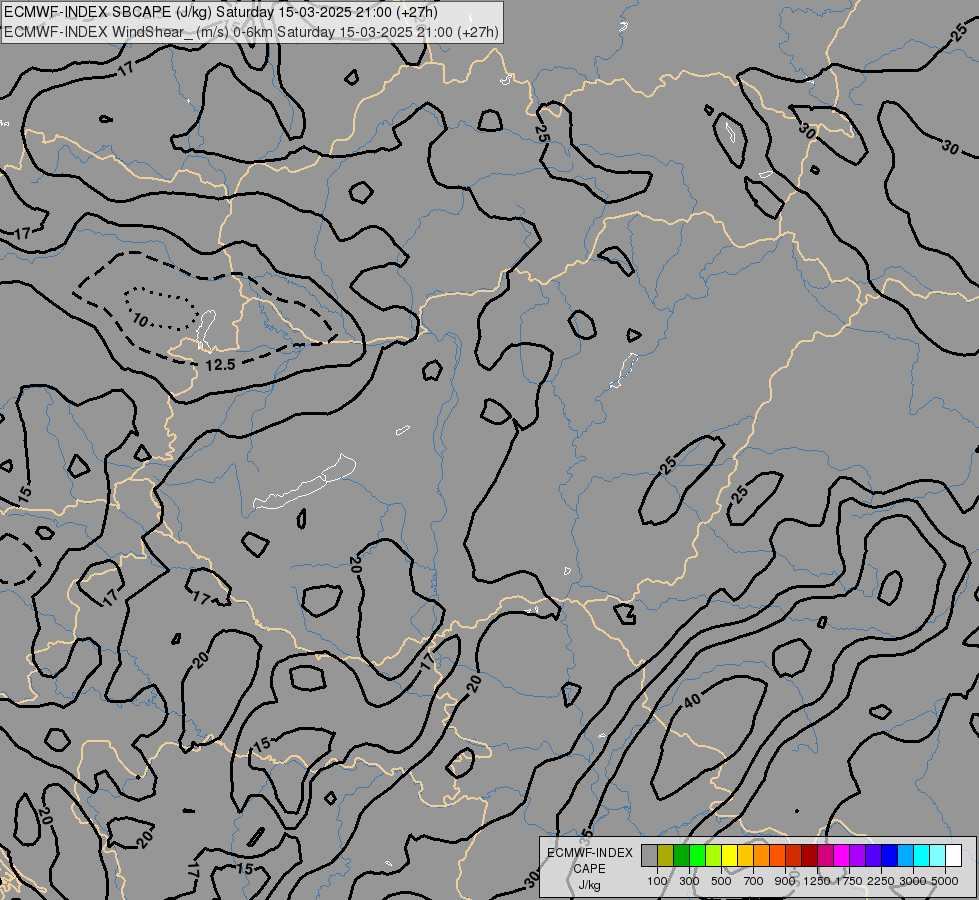Click the pure blue legend swatch
979x900 pixels.
click(x=890, y=856)
